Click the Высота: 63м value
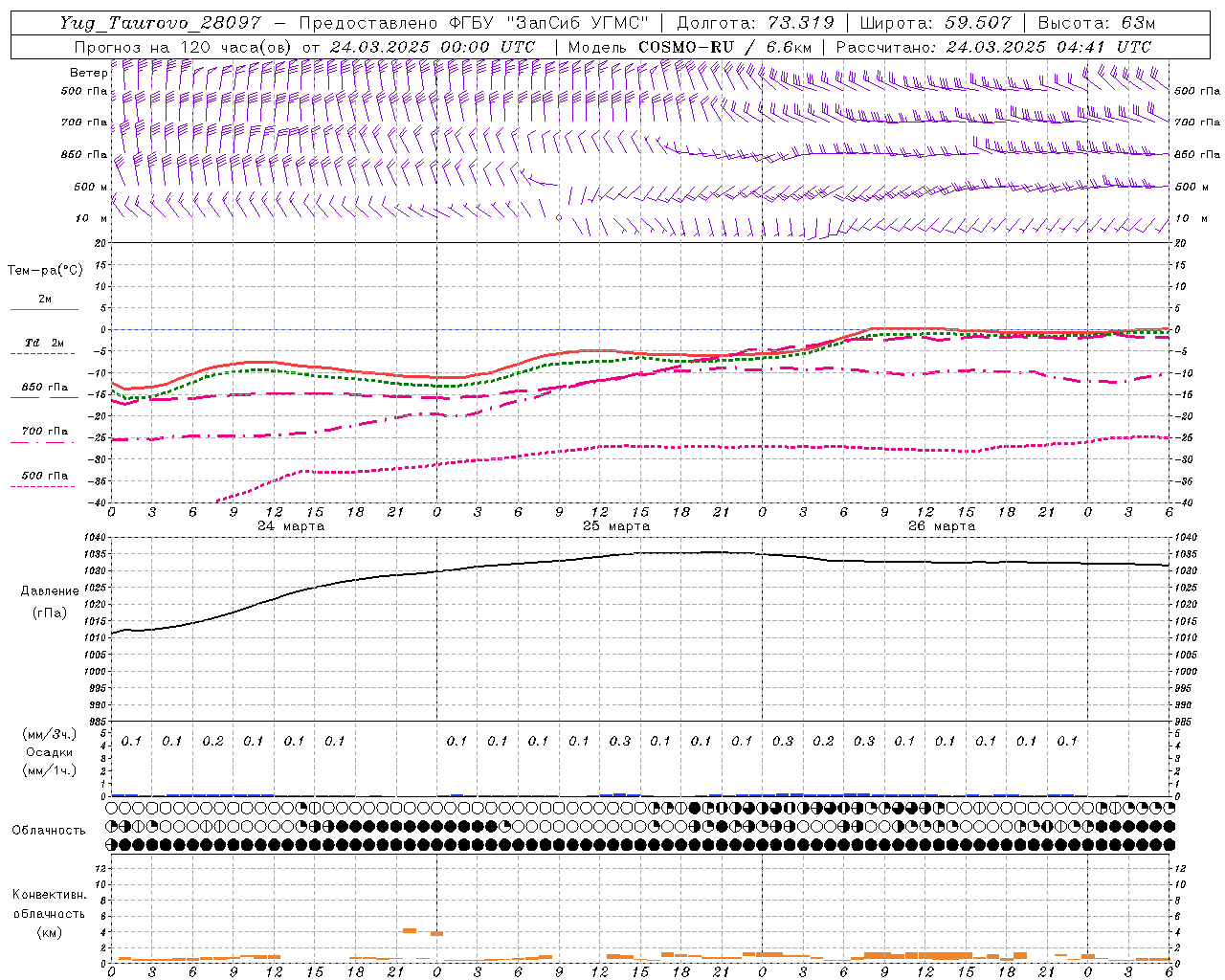This screenshot has width=1225, height=980. (1096, 23)
